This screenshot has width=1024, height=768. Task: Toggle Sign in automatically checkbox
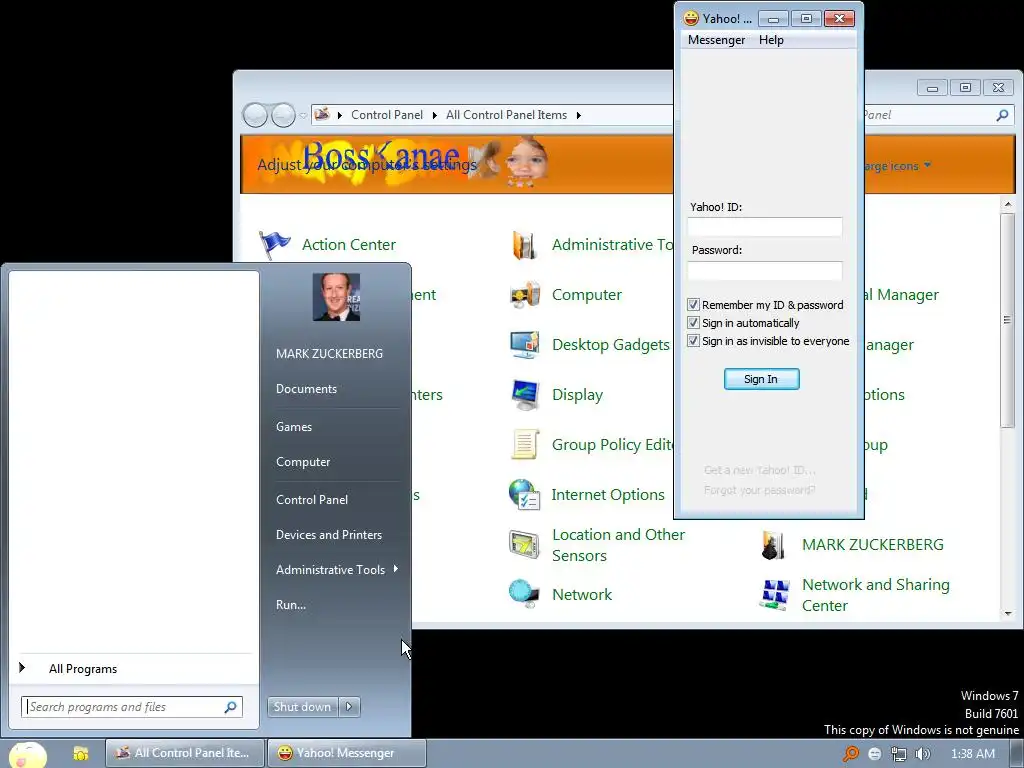coord(694,323)
